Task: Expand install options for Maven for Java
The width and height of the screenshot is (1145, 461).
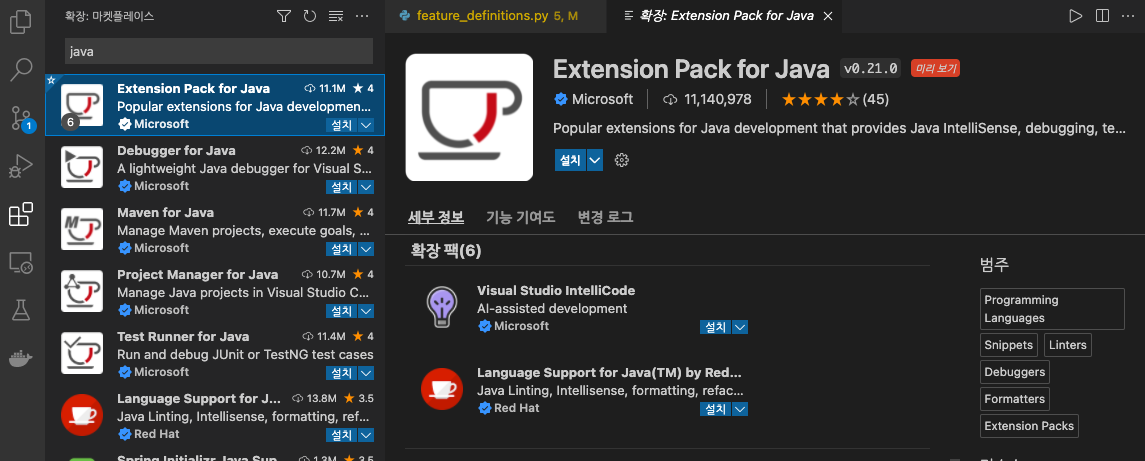Action: click(x=367, y=249)
